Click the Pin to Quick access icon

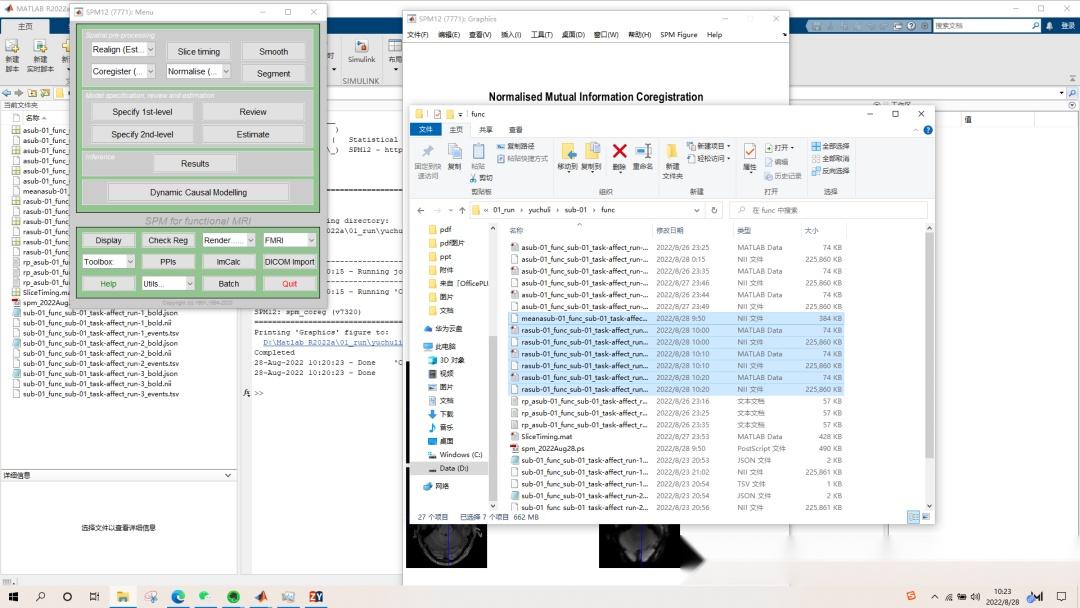(428, 151)
